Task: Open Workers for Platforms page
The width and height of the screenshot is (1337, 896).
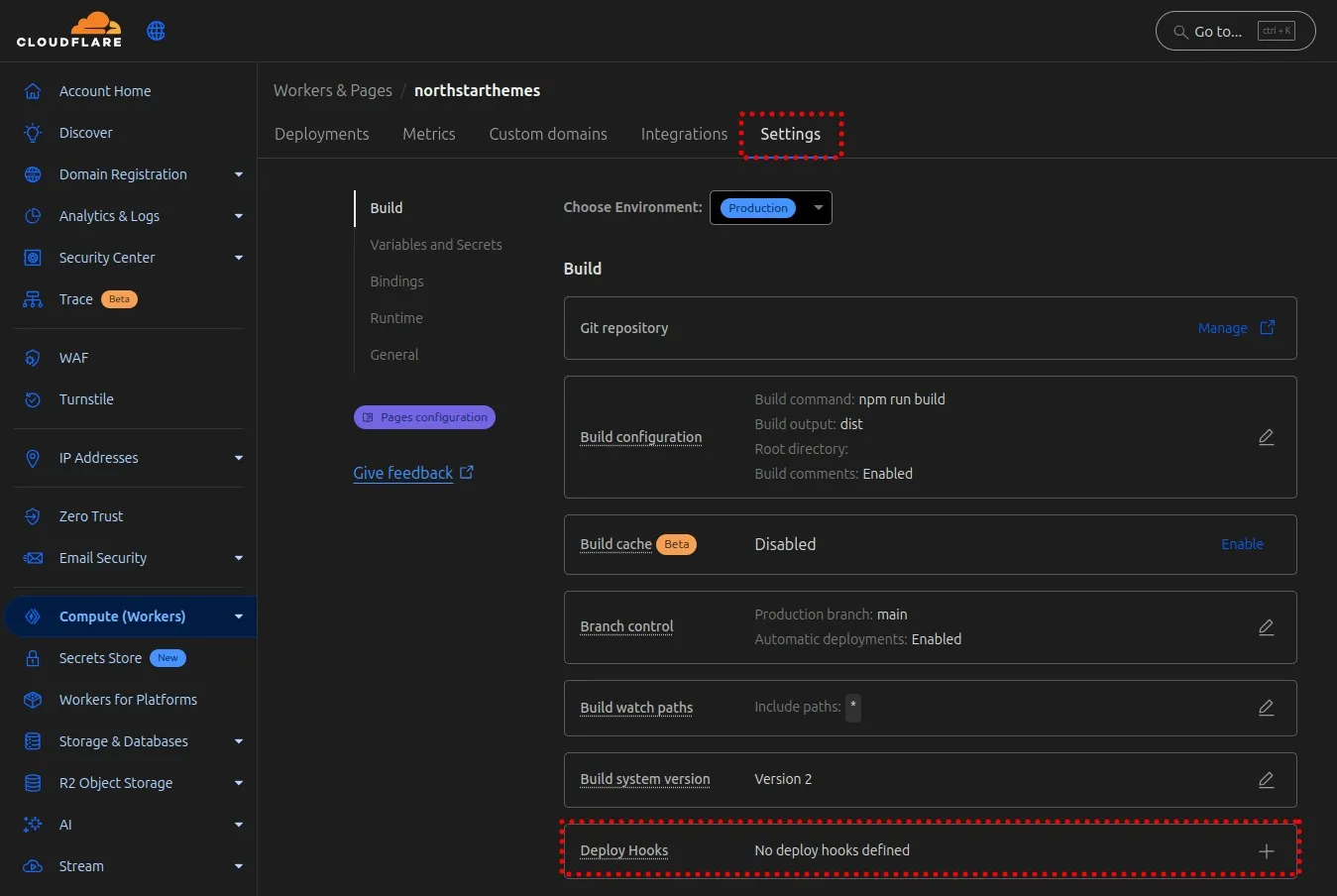Action: [128, 700]
